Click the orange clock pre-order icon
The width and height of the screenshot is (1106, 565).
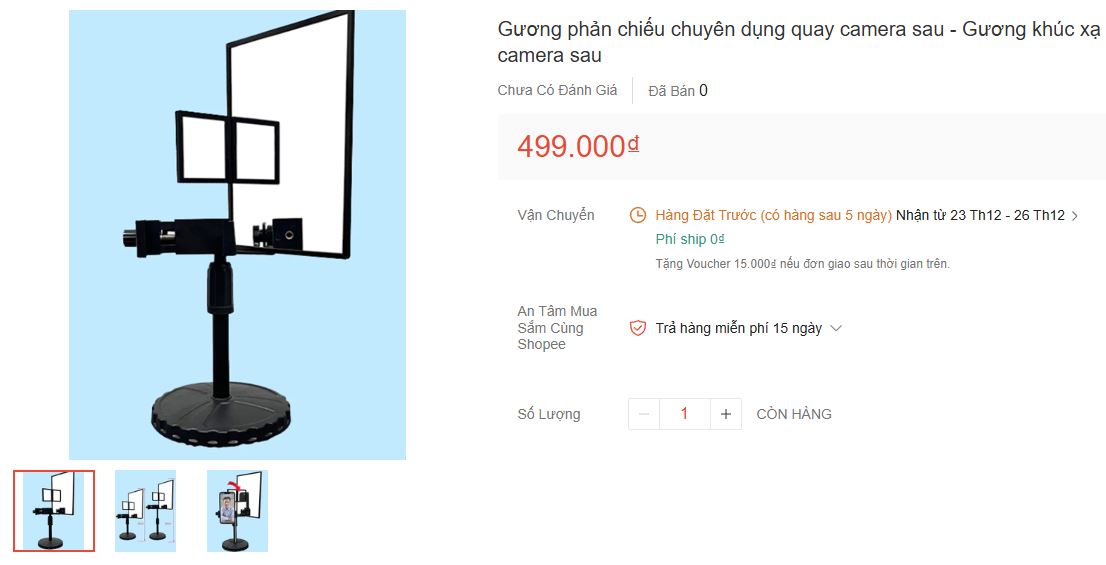(637, 215)
